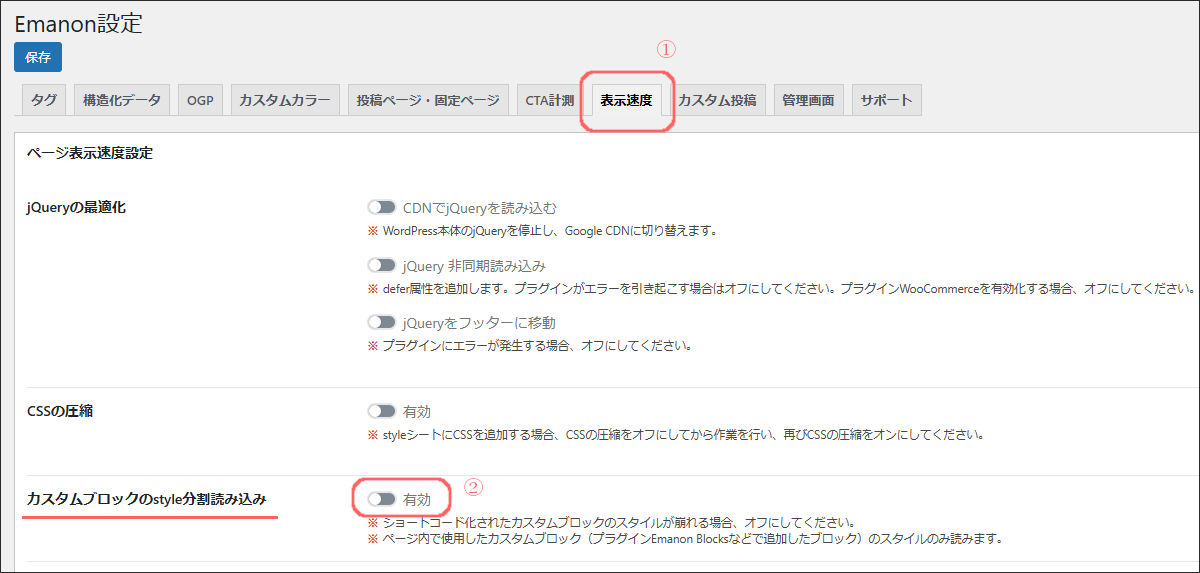Select the OGP tab
This screenshot has height=573, width=1200.
[200, 100]
